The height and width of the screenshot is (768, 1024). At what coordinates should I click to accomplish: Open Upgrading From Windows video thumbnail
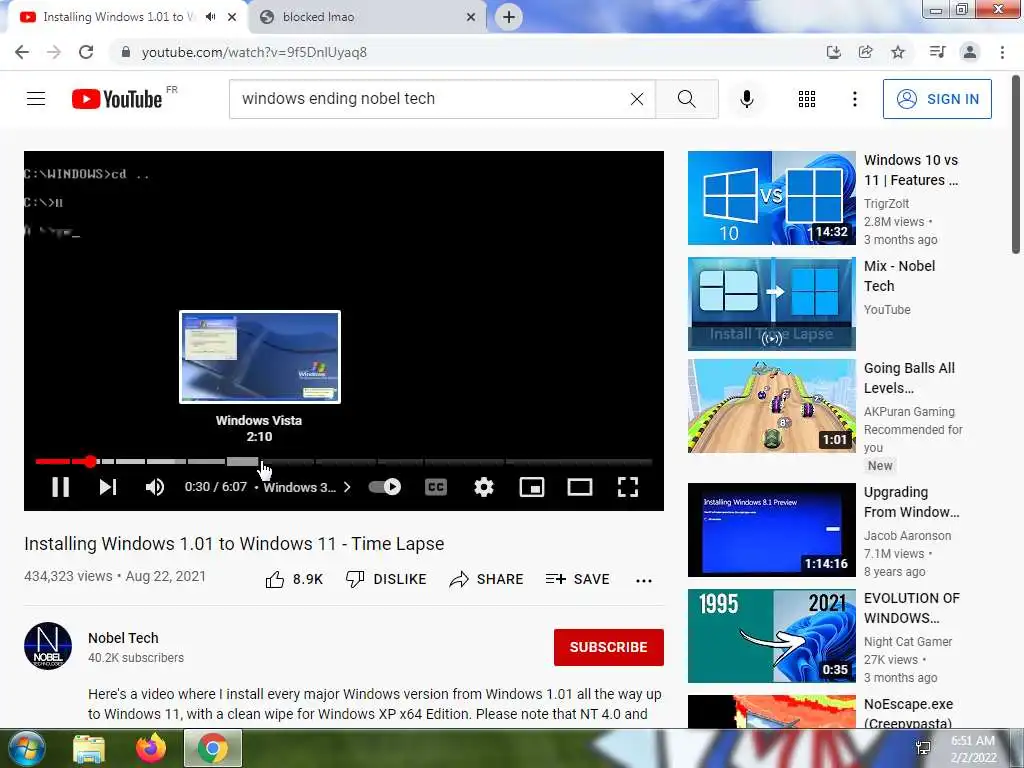pos(771,530)
